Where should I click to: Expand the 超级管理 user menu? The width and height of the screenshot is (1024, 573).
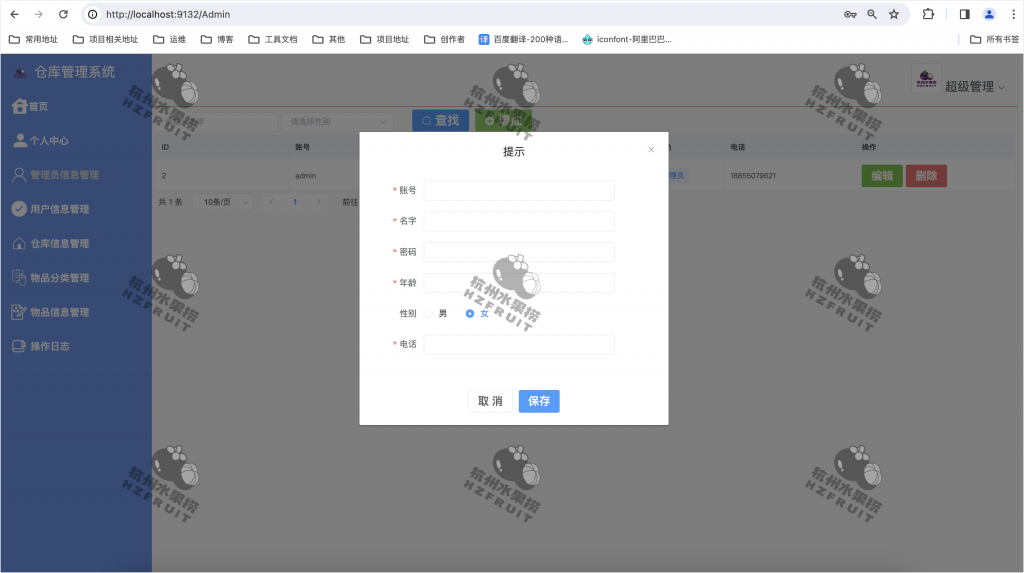pyautogui.click(x=974, y=86)
